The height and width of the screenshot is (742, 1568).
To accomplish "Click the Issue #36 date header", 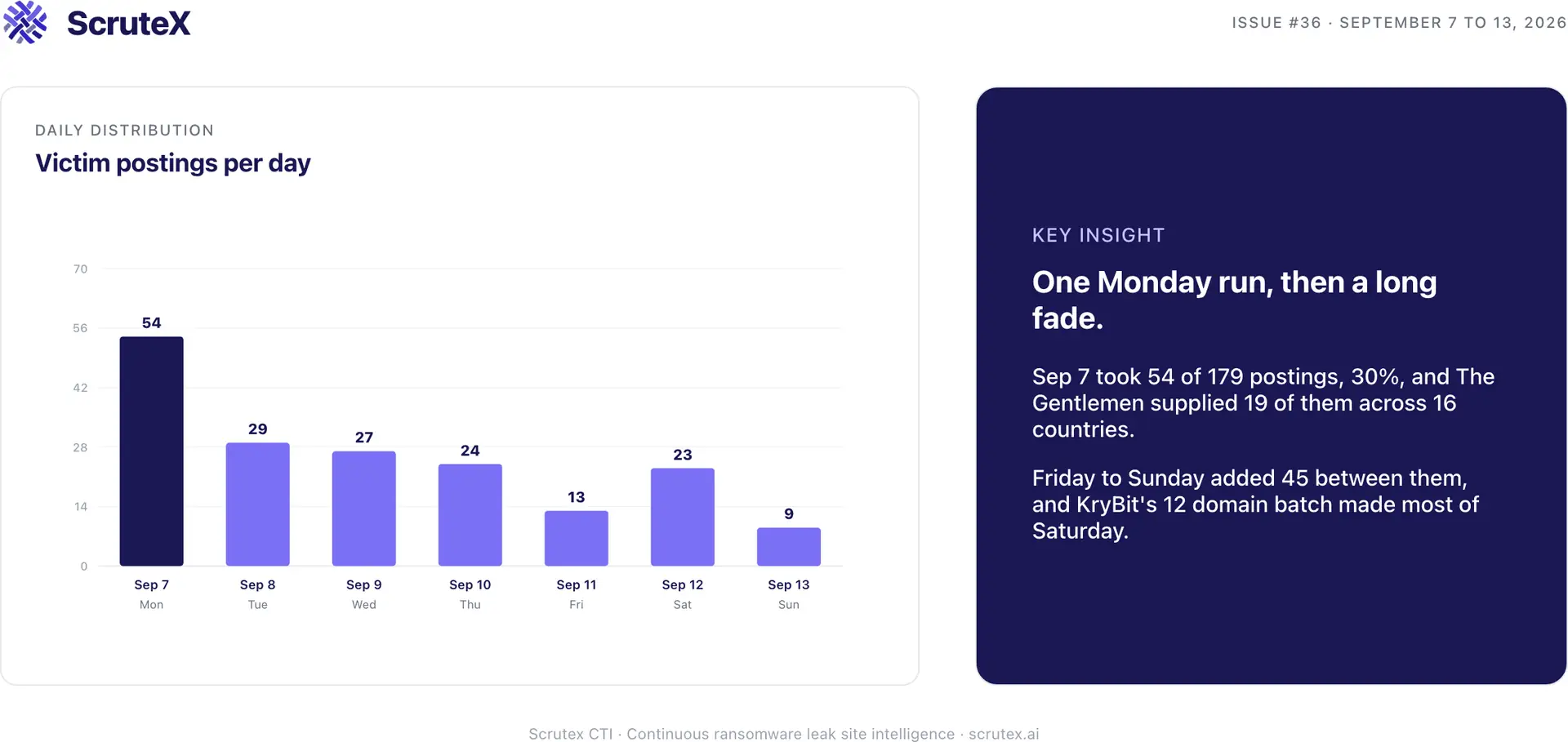I will [x=1398, y=23].
